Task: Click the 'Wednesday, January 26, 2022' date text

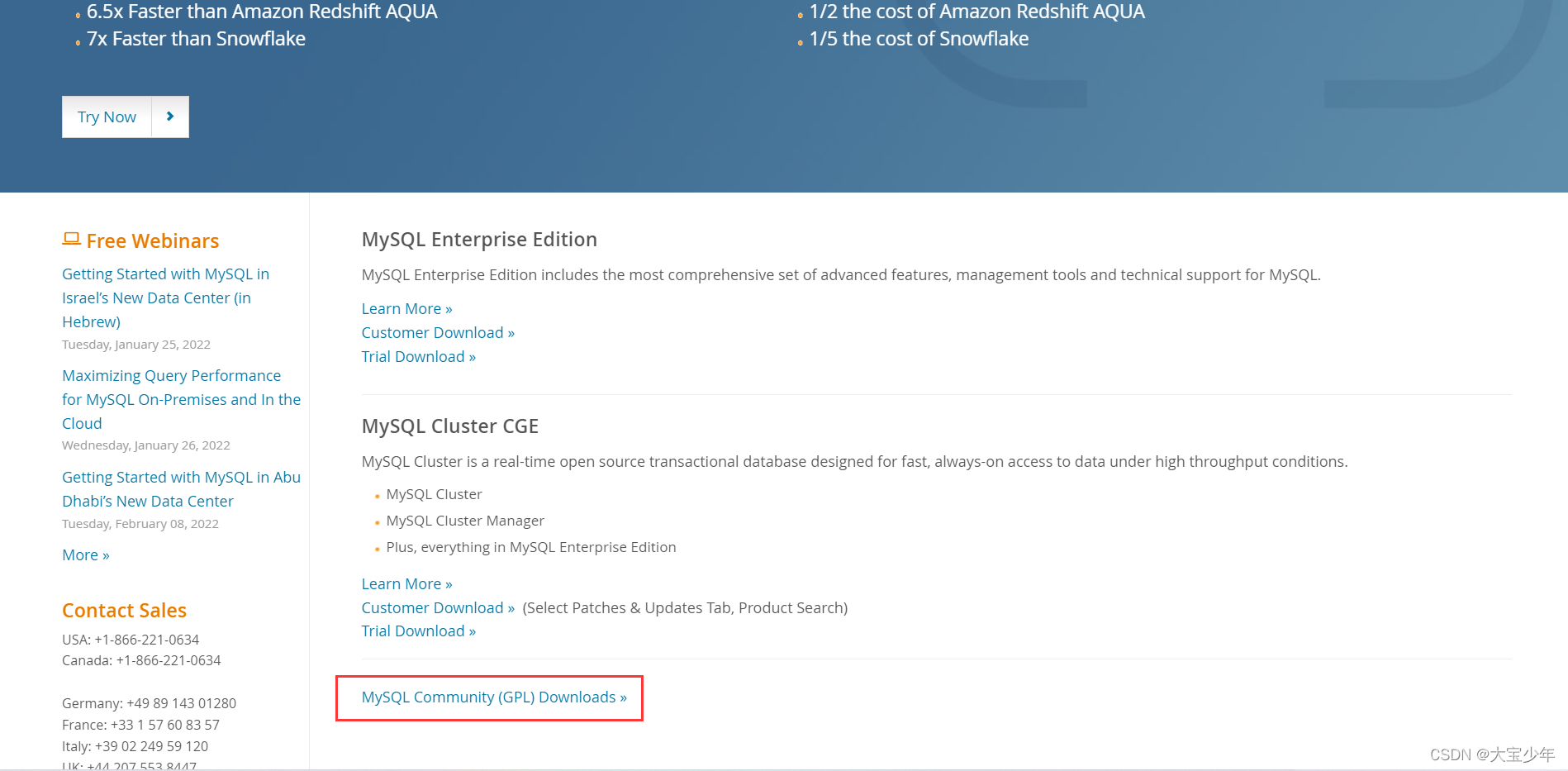Action: (146, 445)
